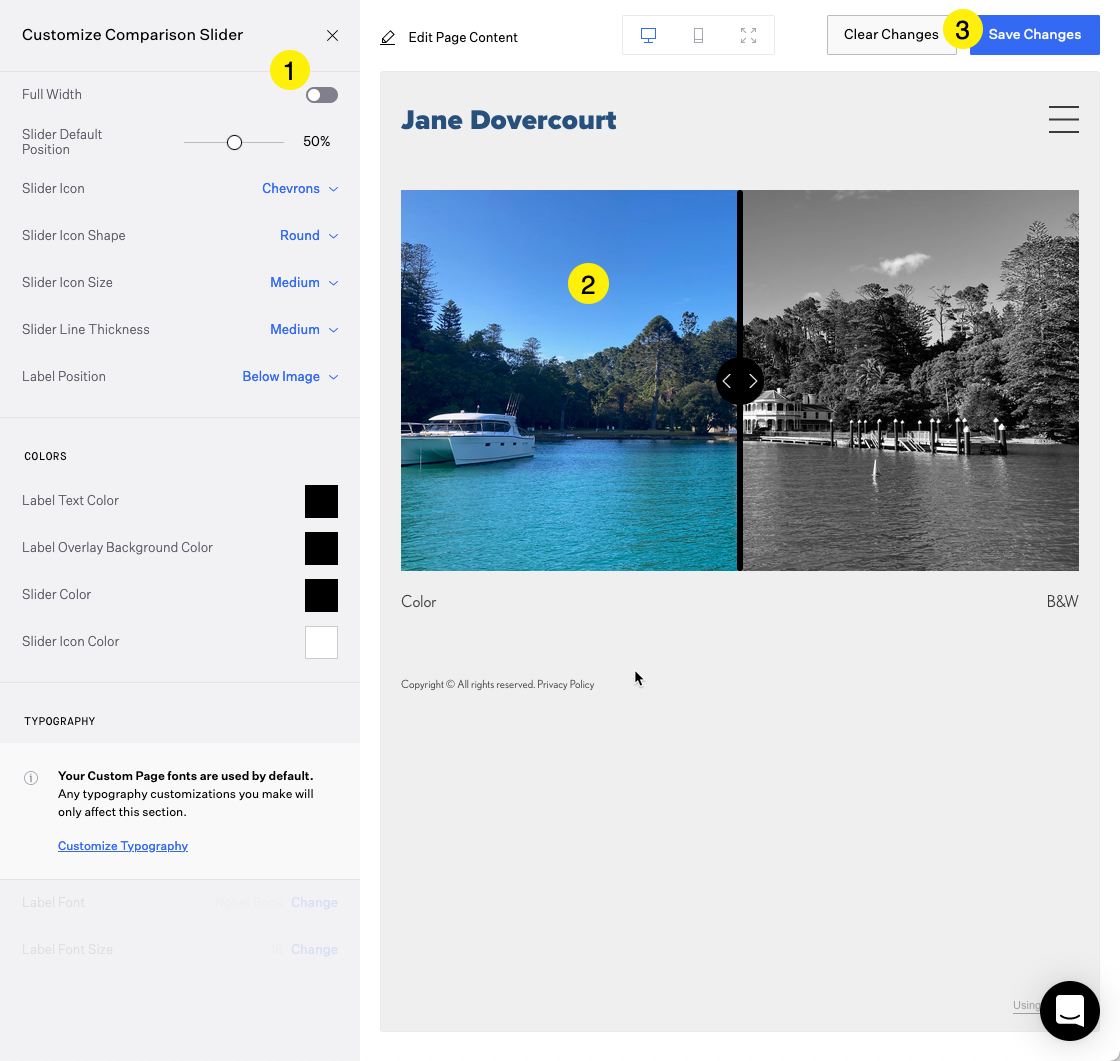This screenshot has width=1120, height=1061.
Task: Open the hamburger menu on the preview page
Action: tap(1063, 119)
